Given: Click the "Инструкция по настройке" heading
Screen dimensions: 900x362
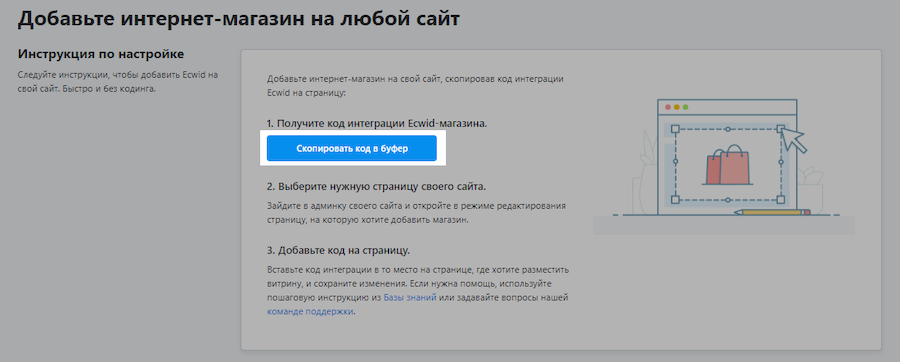Looking at the screenshot, I should [x=101, y=55].
